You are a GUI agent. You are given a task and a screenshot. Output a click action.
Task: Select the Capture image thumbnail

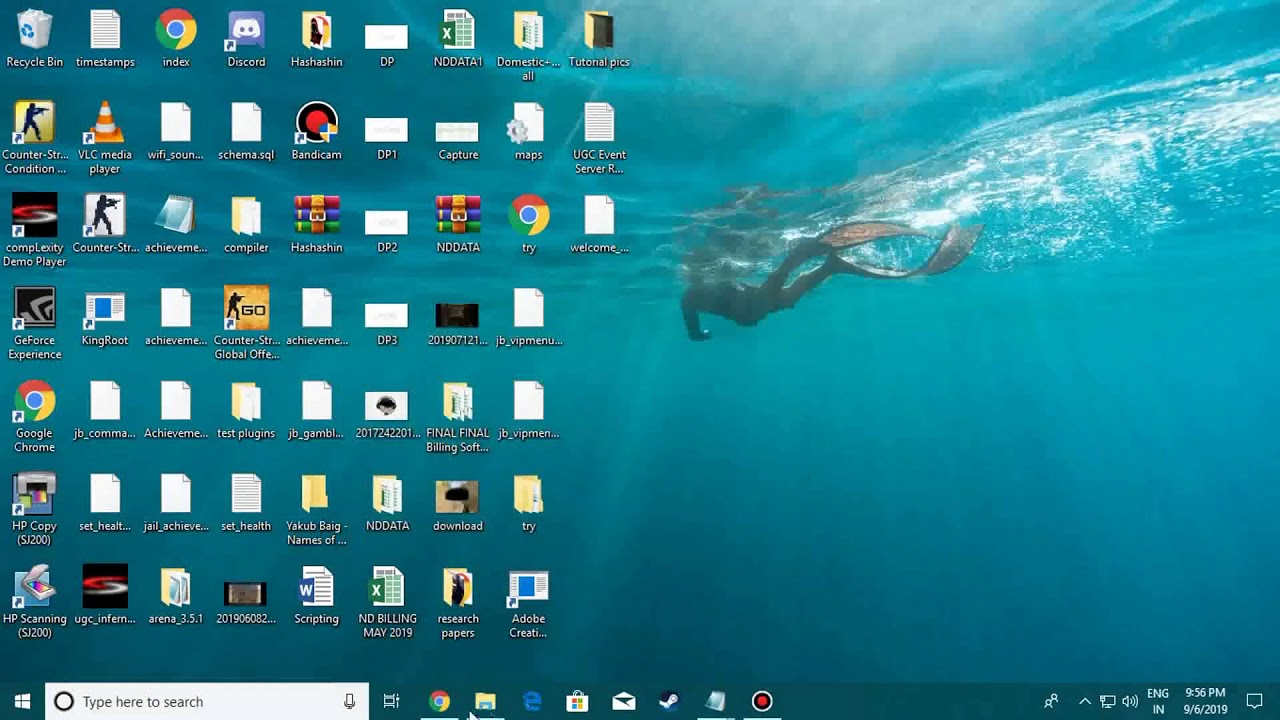[458, 133]
